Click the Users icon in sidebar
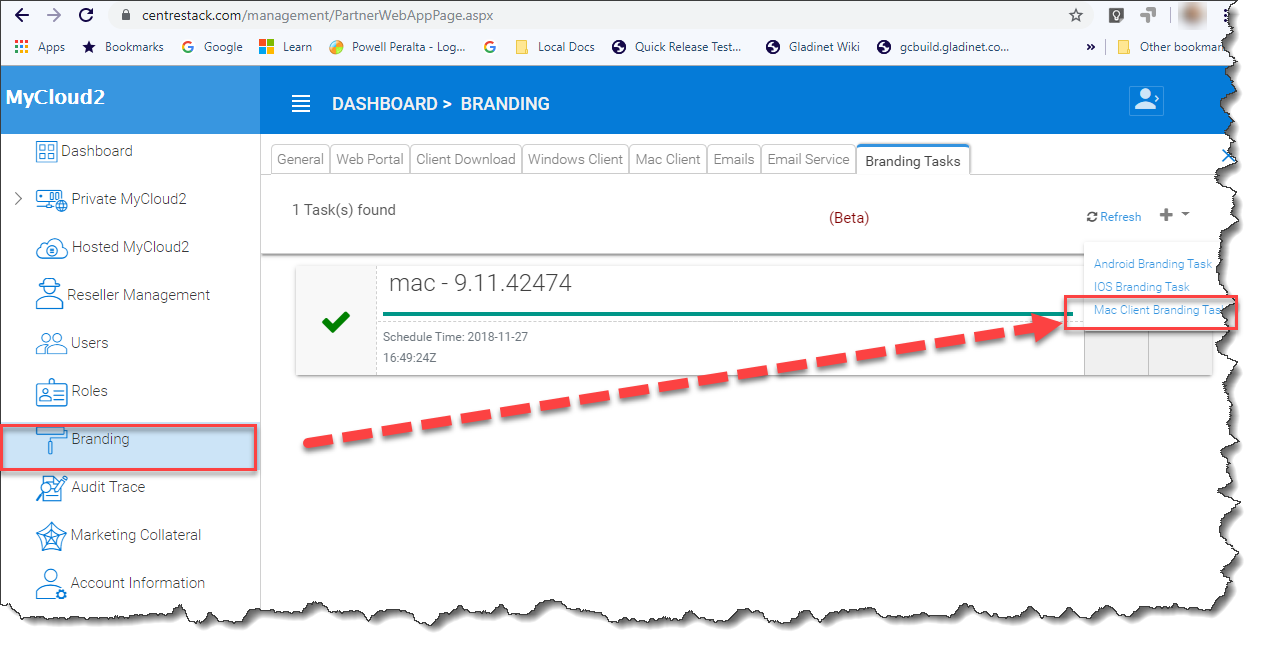The height and width of the screenshot is (647, 1262). click(x=51, y=343)
